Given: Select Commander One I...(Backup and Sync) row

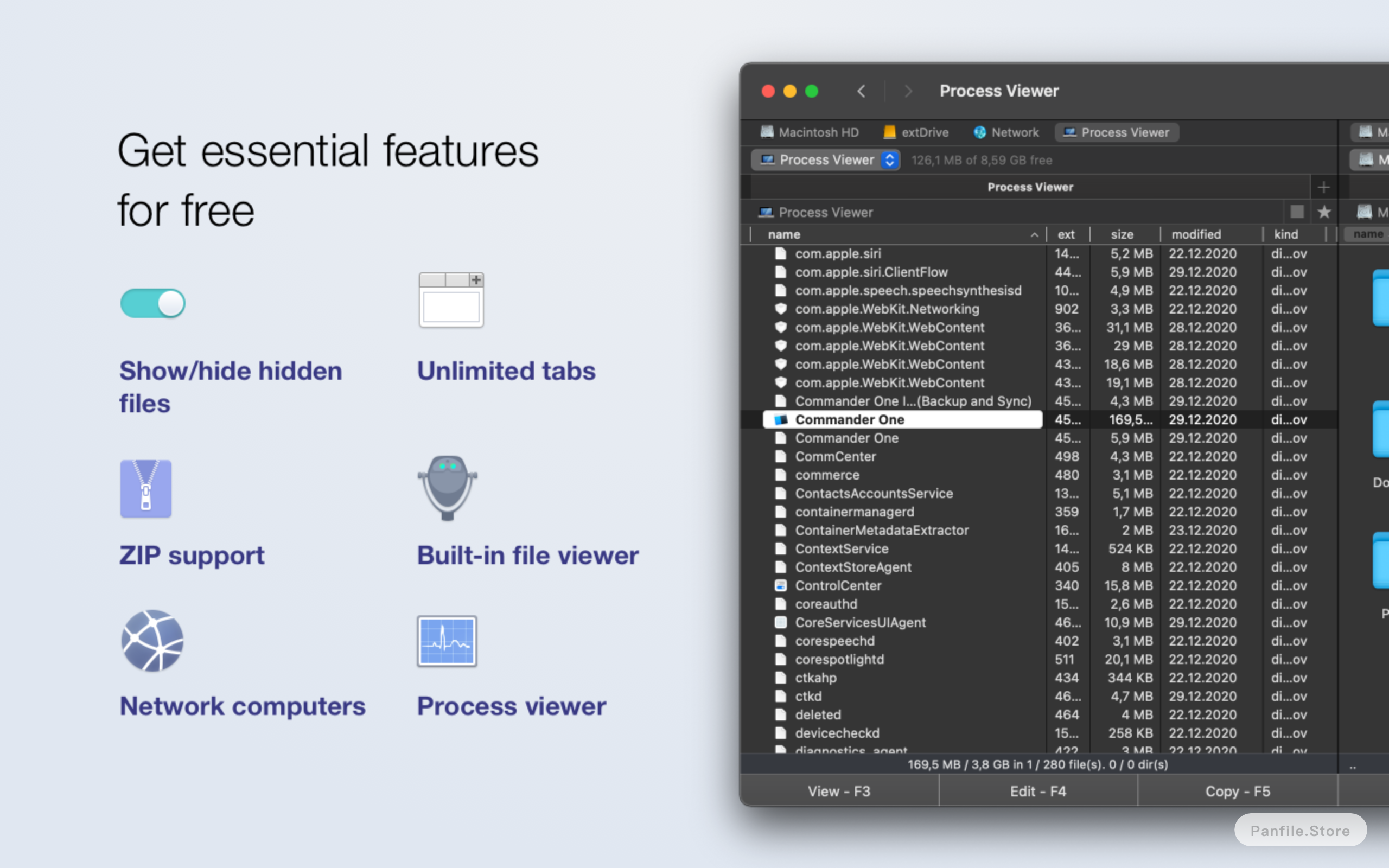Looking at the screenshot, I should tap(1039, 401).
